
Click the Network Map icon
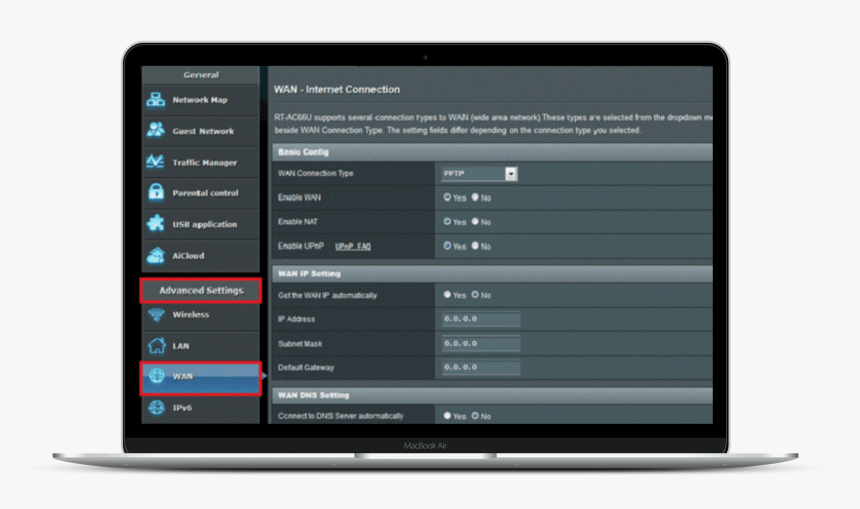coord(156,100)
